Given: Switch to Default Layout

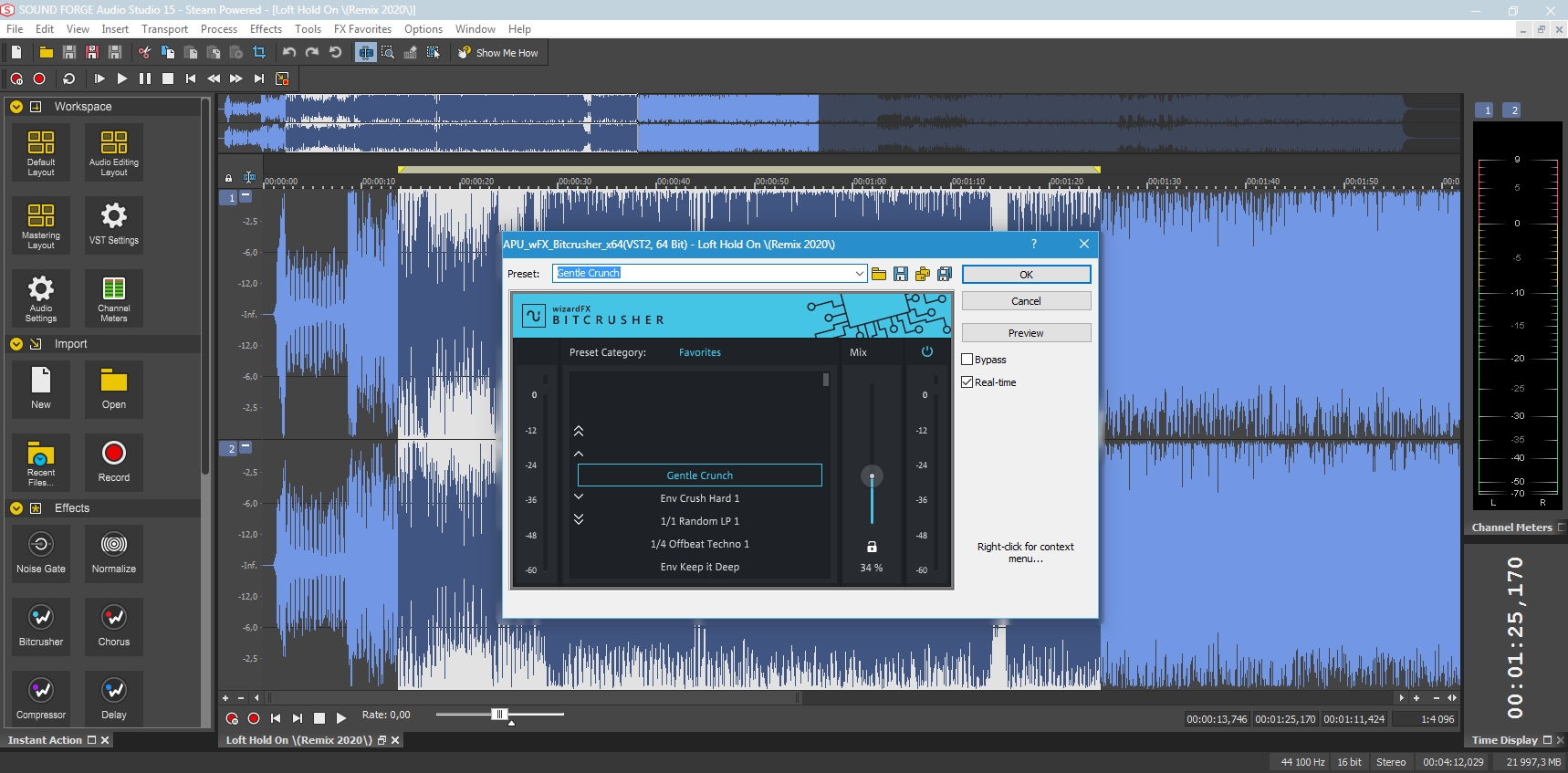Looking at the screenshot, I should click(x=41, y=152).
